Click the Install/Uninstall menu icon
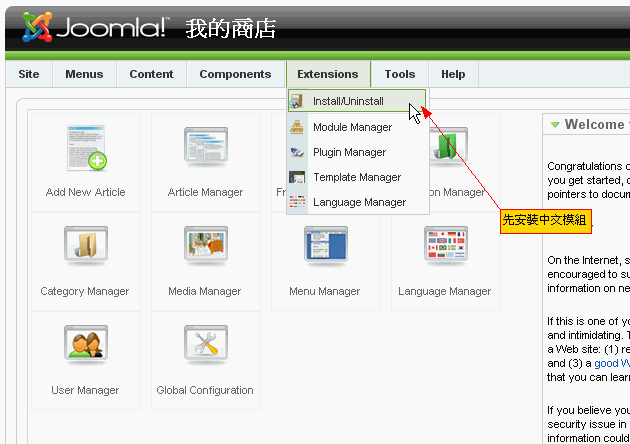630x444 pixels. coord(297,101)
